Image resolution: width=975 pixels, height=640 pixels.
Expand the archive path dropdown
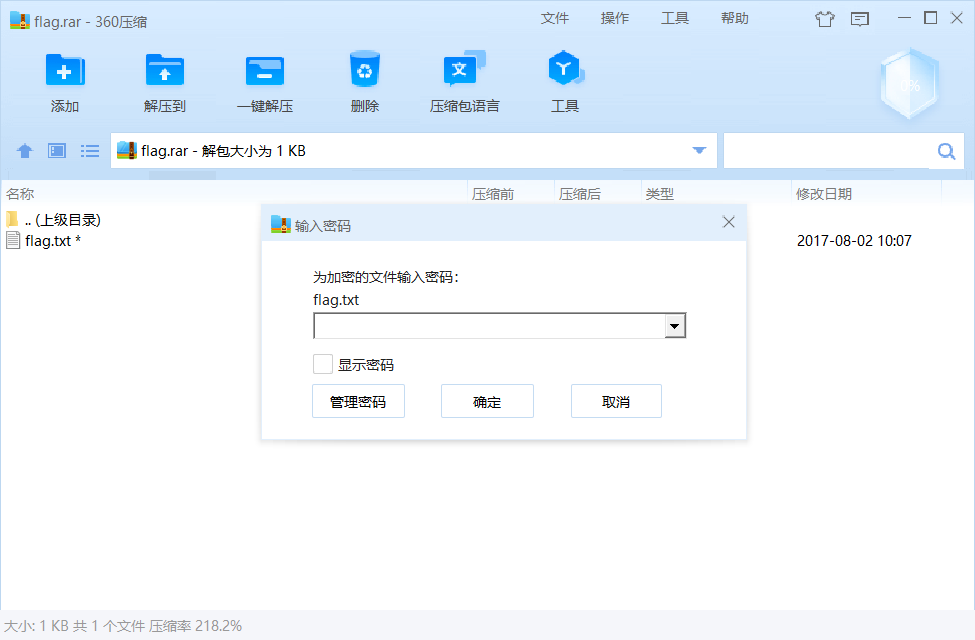[x=698, y=150]
